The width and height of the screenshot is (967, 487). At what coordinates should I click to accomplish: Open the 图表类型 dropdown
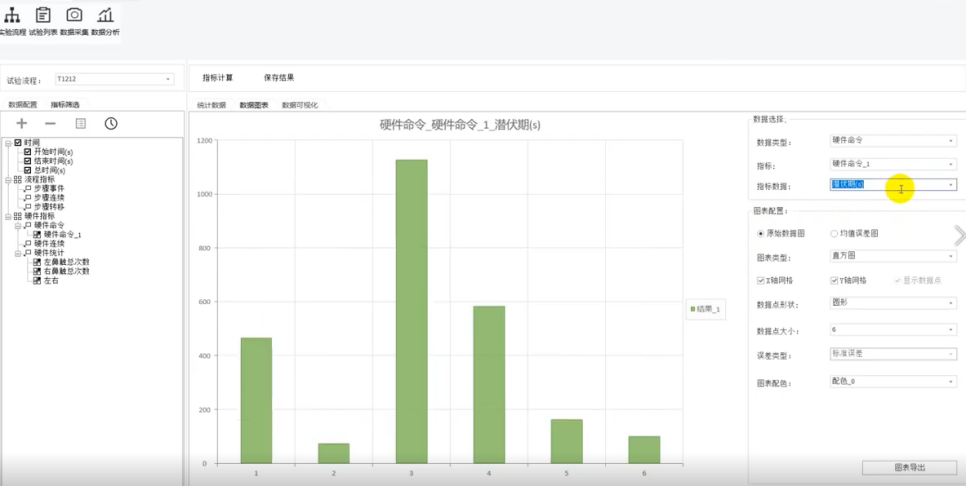coord(892,256)
